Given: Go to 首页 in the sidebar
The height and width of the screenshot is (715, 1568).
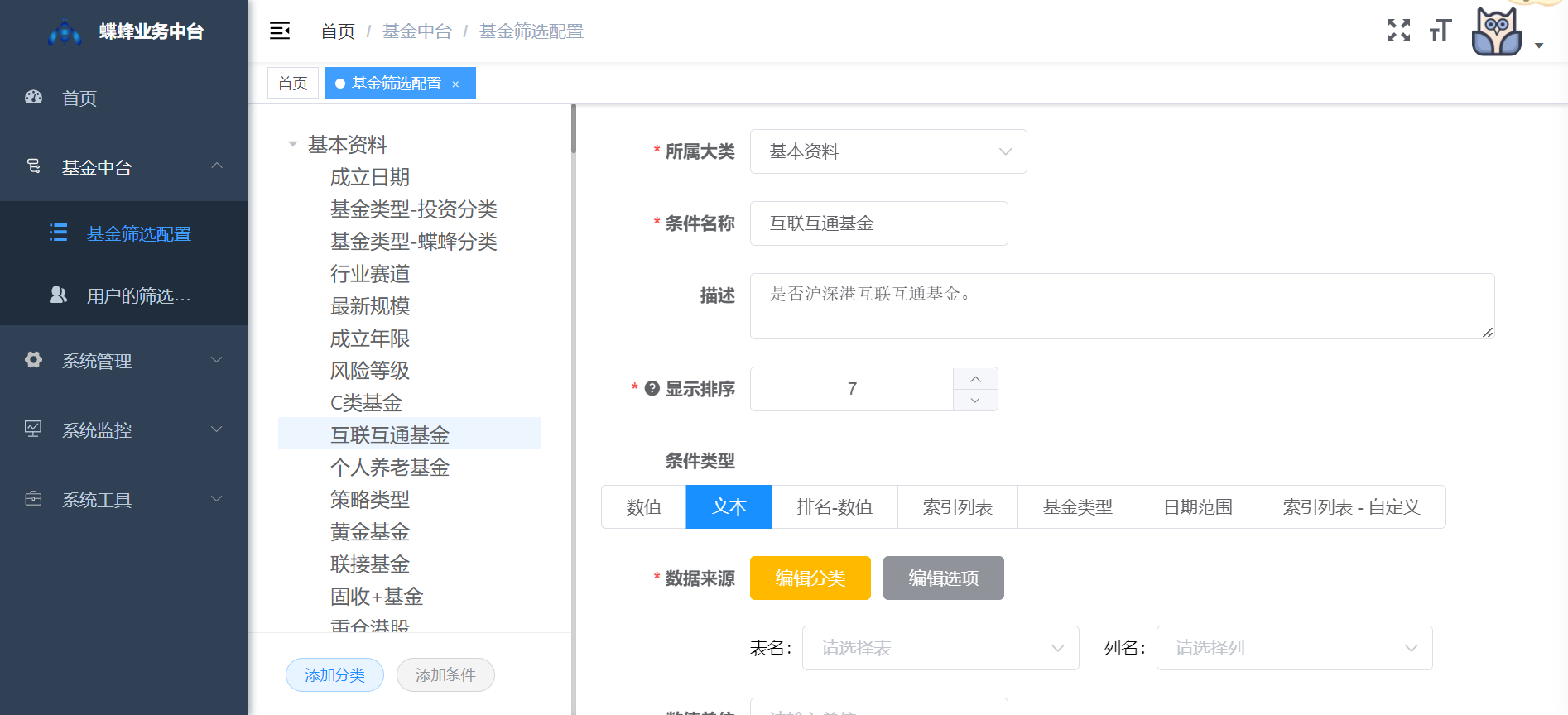Looking at the screenshot, I should (124, 98).
